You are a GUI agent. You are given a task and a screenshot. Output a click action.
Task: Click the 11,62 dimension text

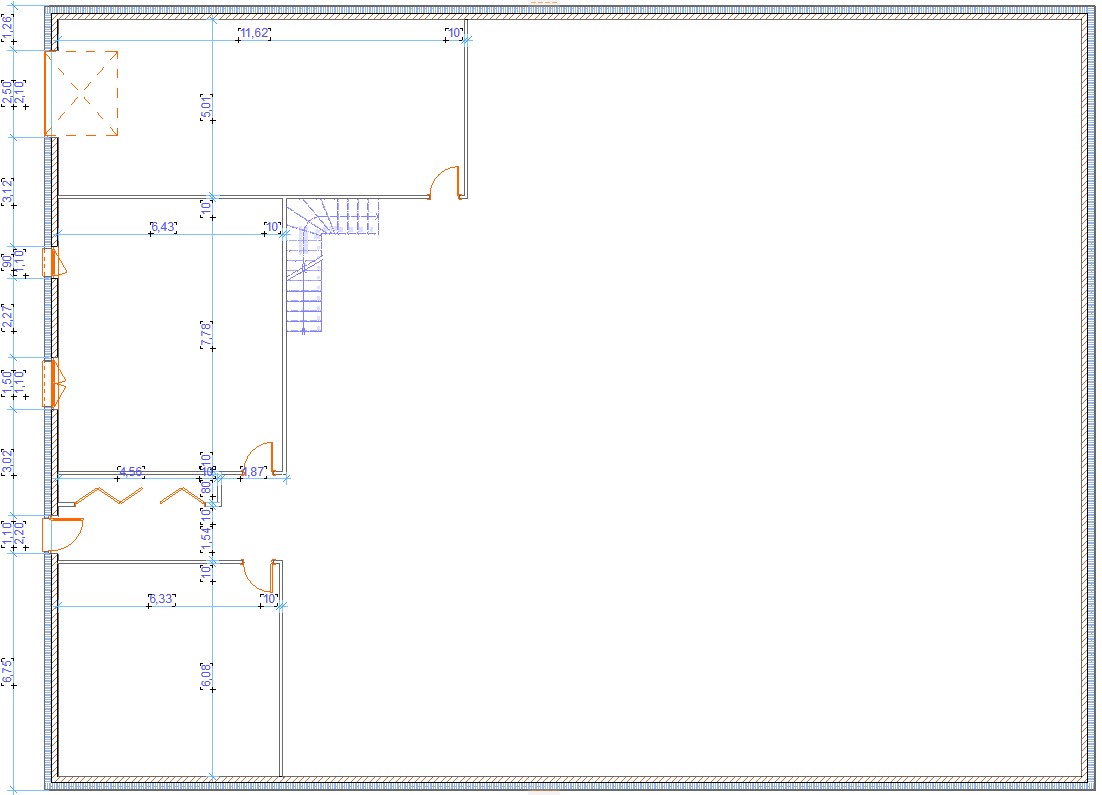click(x=254, y=33)
